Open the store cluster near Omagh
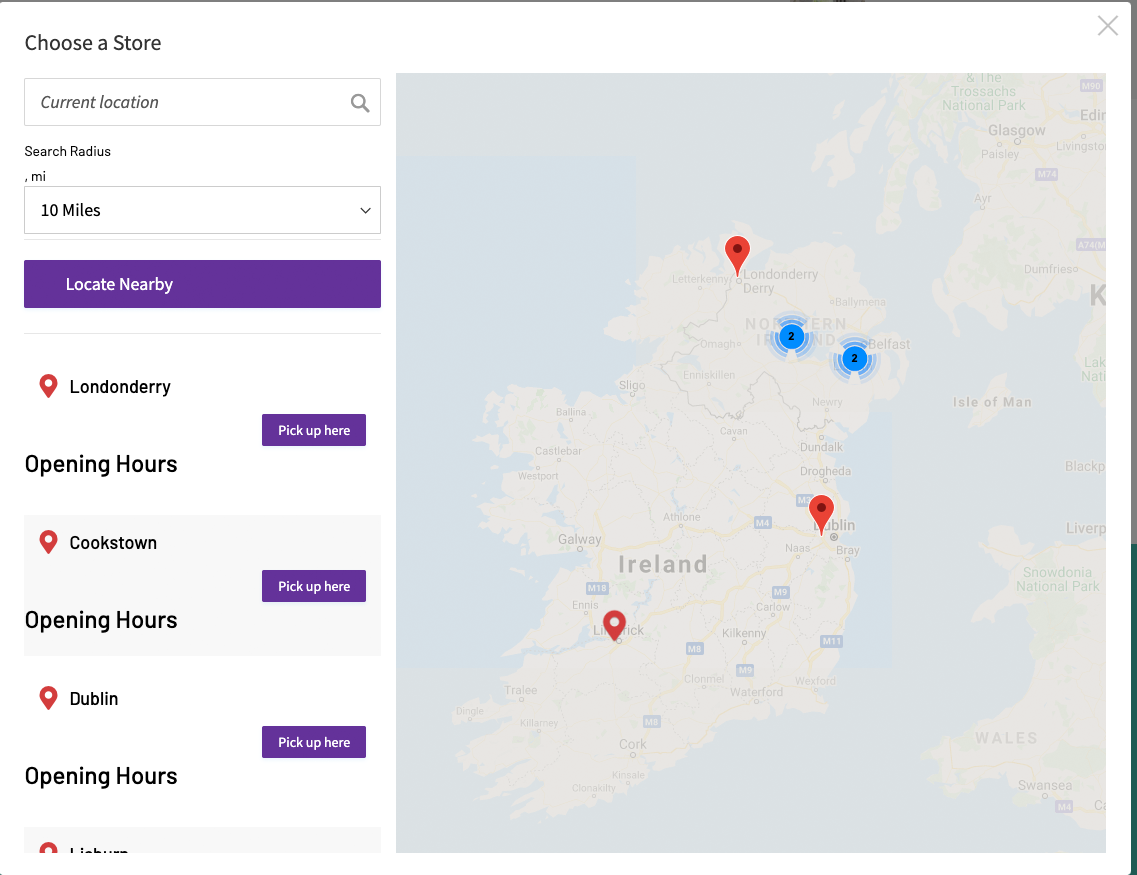The height and width of the screenshot is (875, 1137). point(791,336)
